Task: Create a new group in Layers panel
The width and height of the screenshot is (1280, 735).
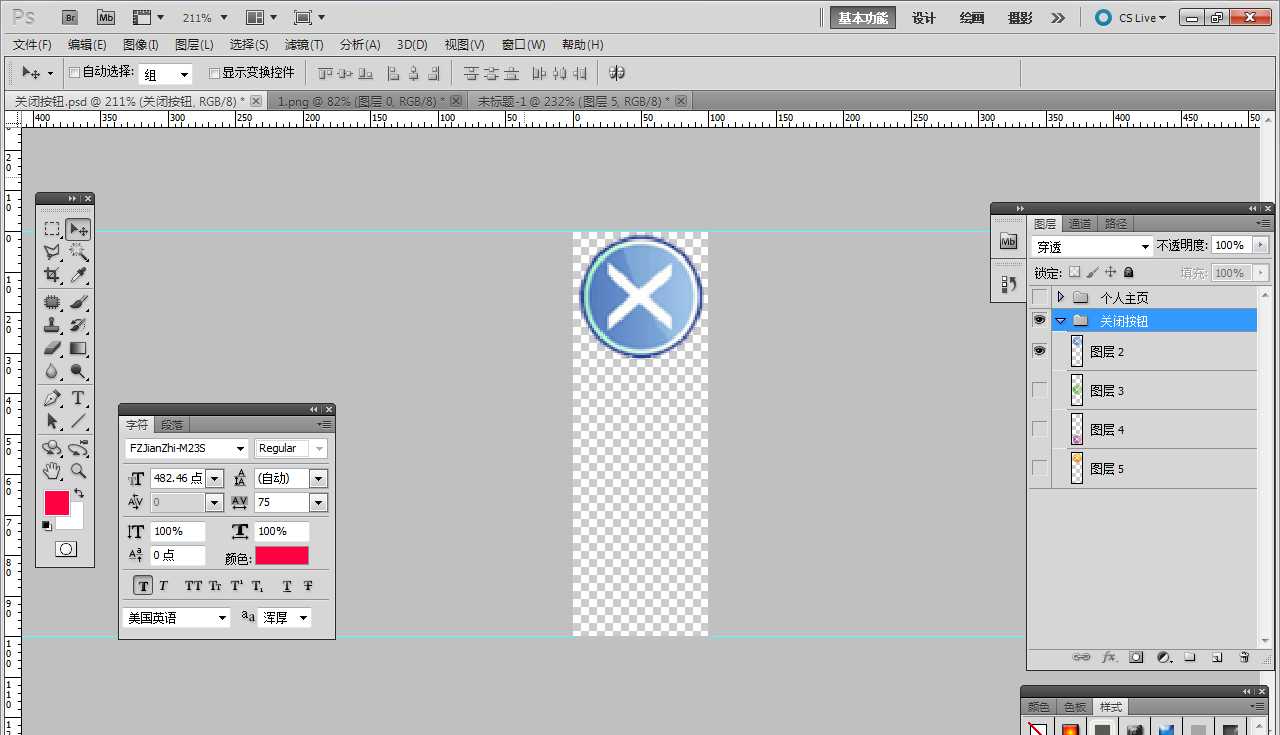Action: pyautogui.click(x=1190, y=657)
